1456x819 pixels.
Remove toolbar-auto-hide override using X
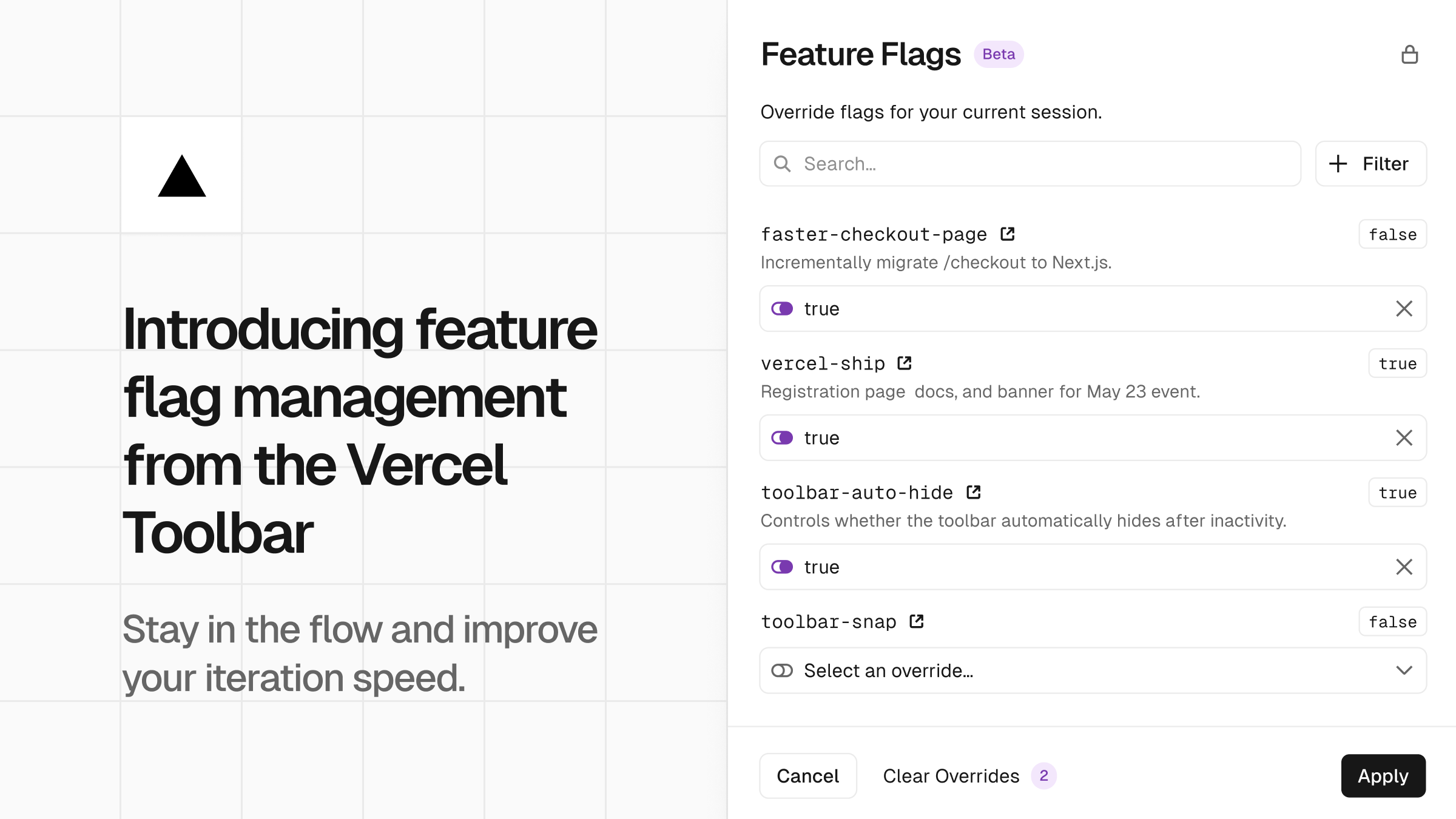1404,567
